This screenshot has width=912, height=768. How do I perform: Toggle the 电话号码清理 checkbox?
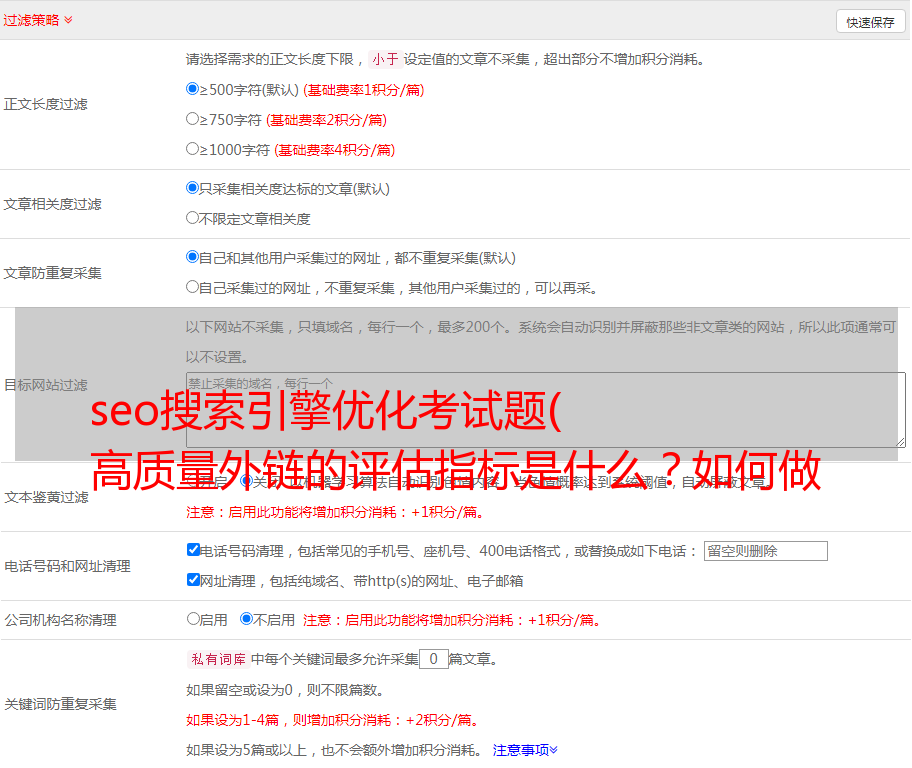[193, 550]
